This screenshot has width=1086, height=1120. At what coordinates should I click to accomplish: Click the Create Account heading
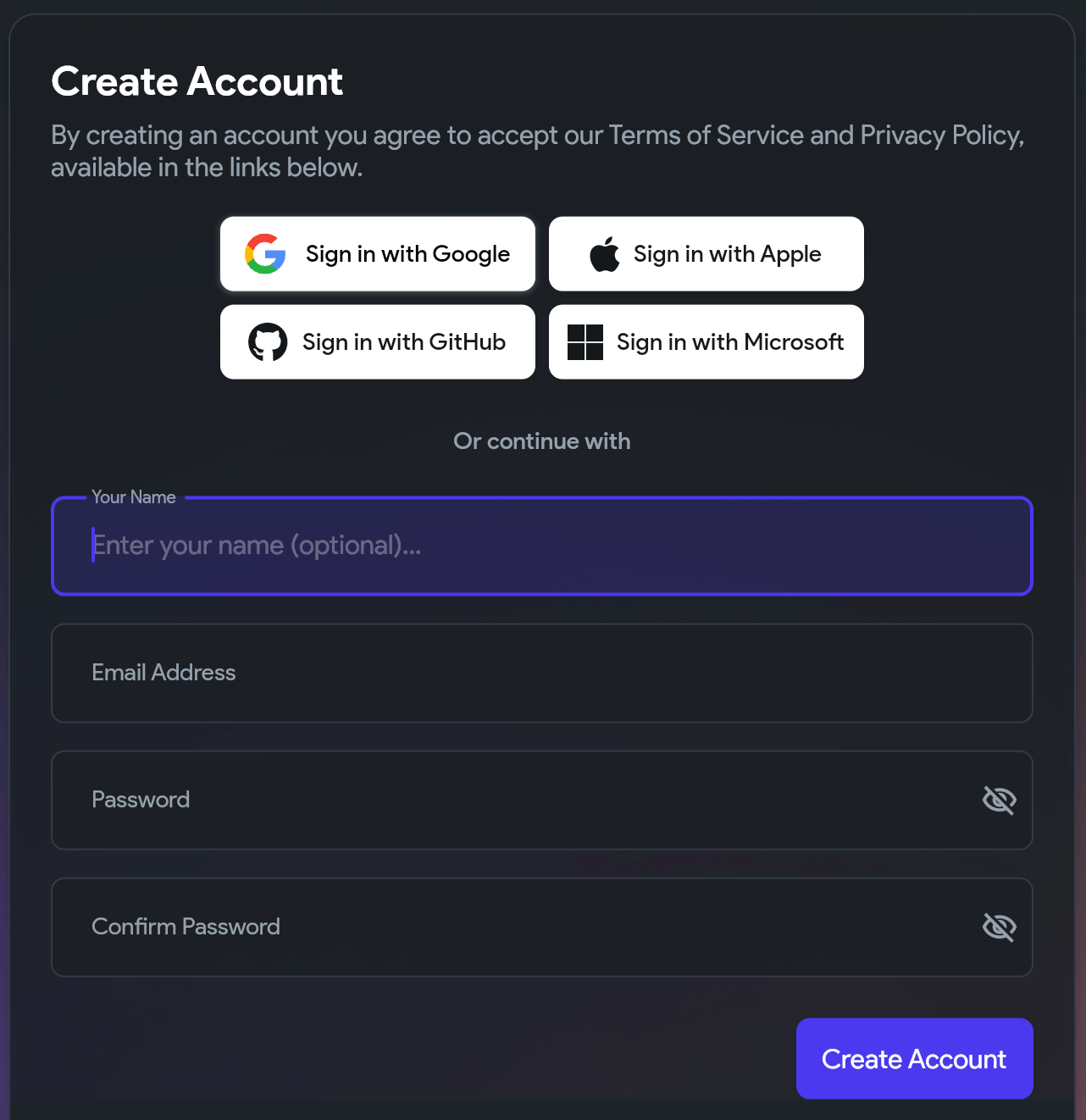click(x=197, y=82)
